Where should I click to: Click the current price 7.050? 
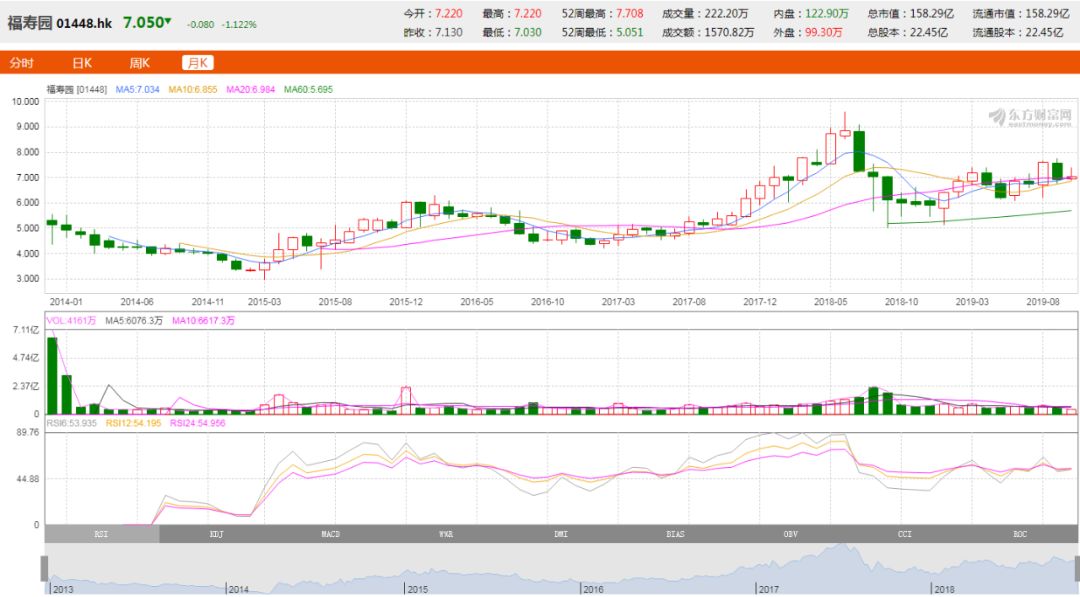click(143, 23)
